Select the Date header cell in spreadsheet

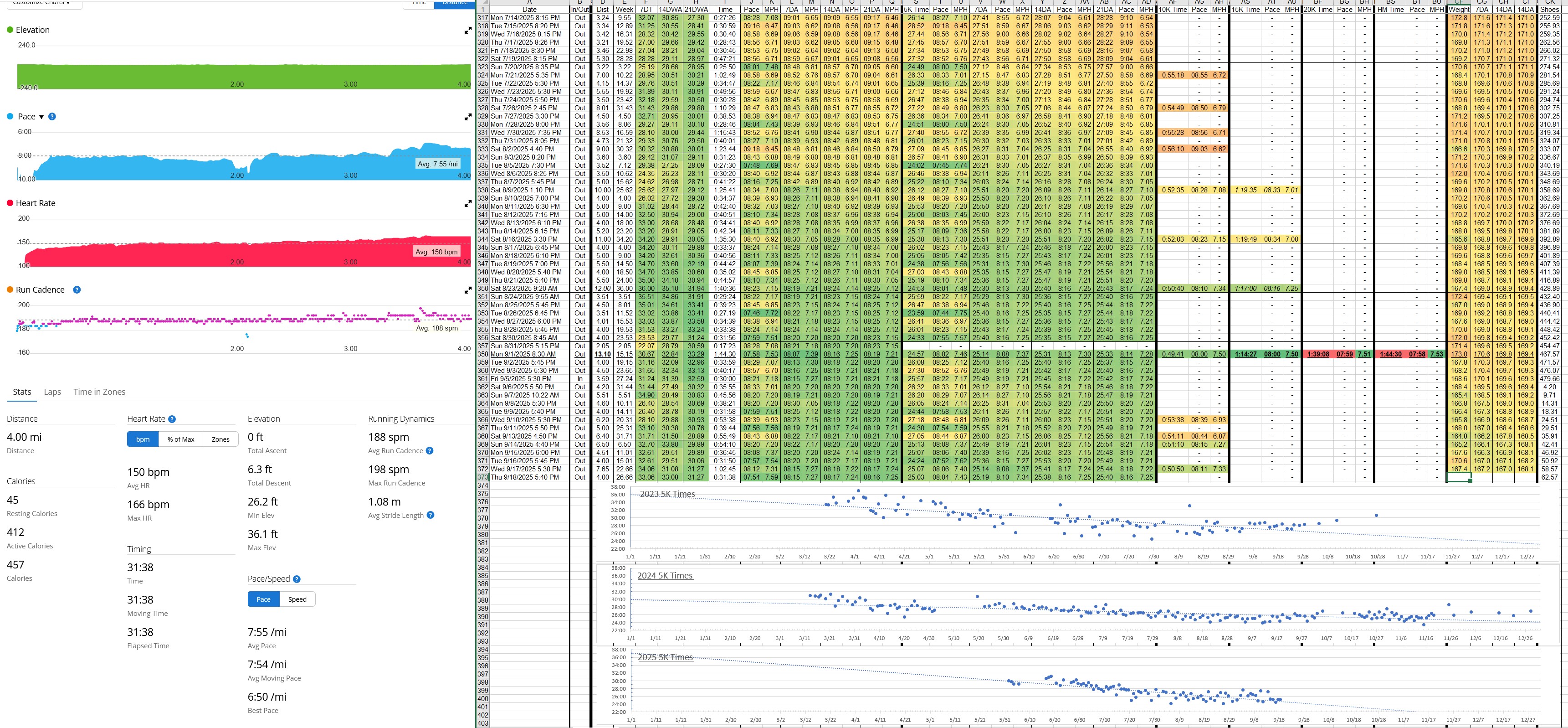529,10
